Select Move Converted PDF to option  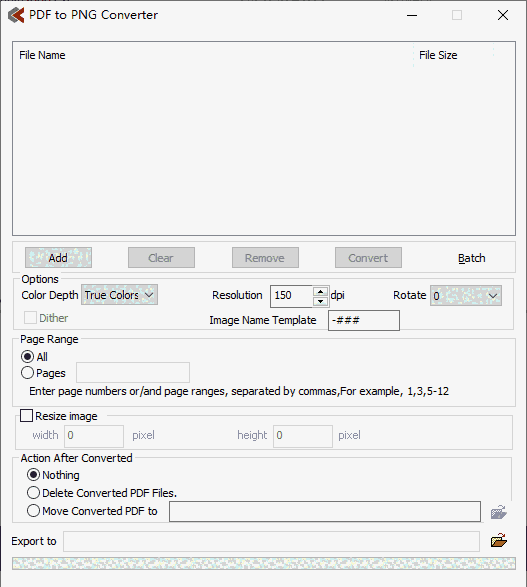[x=33, y=511]
